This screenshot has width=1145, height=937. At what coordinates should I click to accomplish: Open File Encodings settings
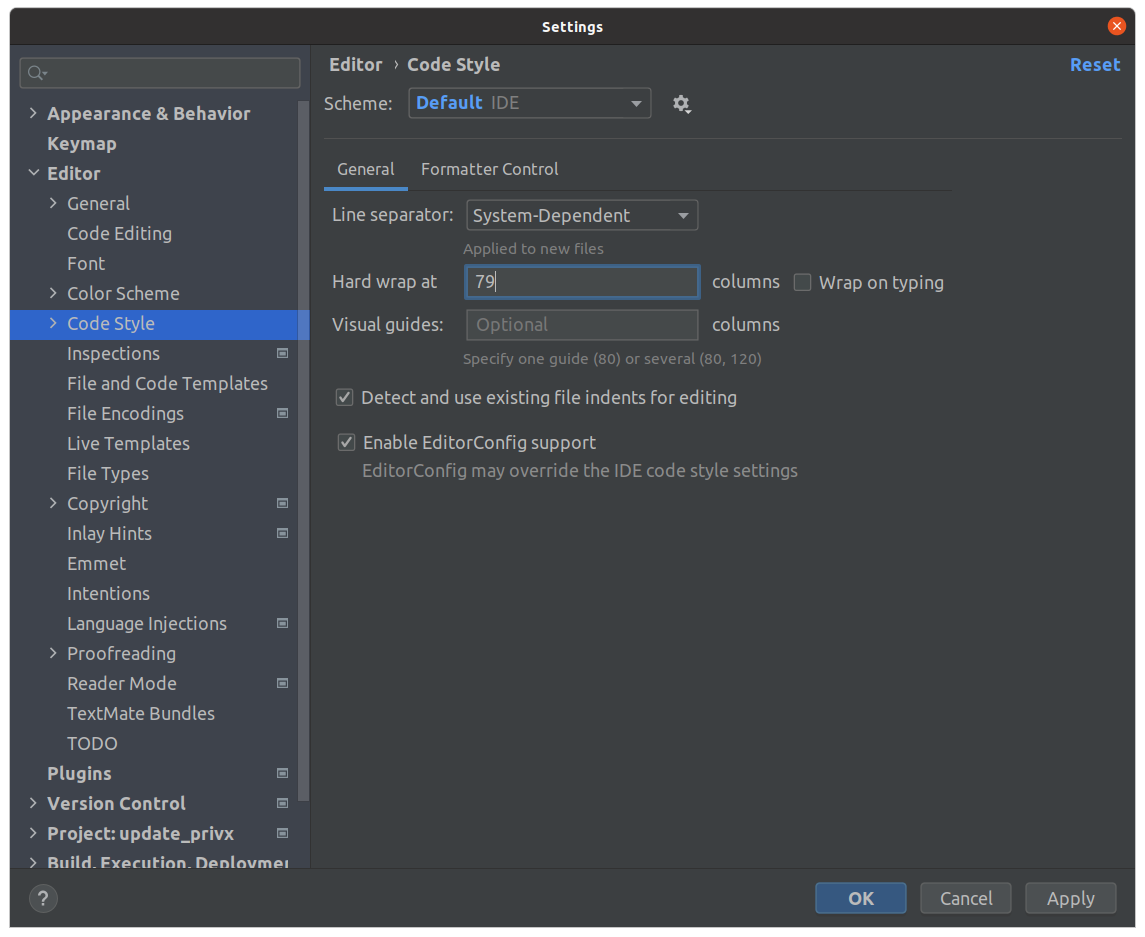click(126, 413)
